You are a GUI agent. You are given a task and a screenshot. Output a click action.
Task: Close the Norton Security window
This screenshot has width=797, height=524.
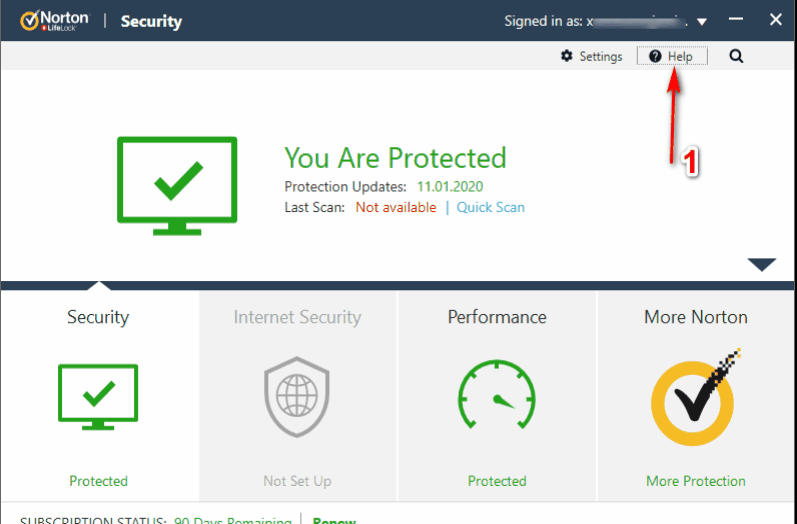[775, 20]
